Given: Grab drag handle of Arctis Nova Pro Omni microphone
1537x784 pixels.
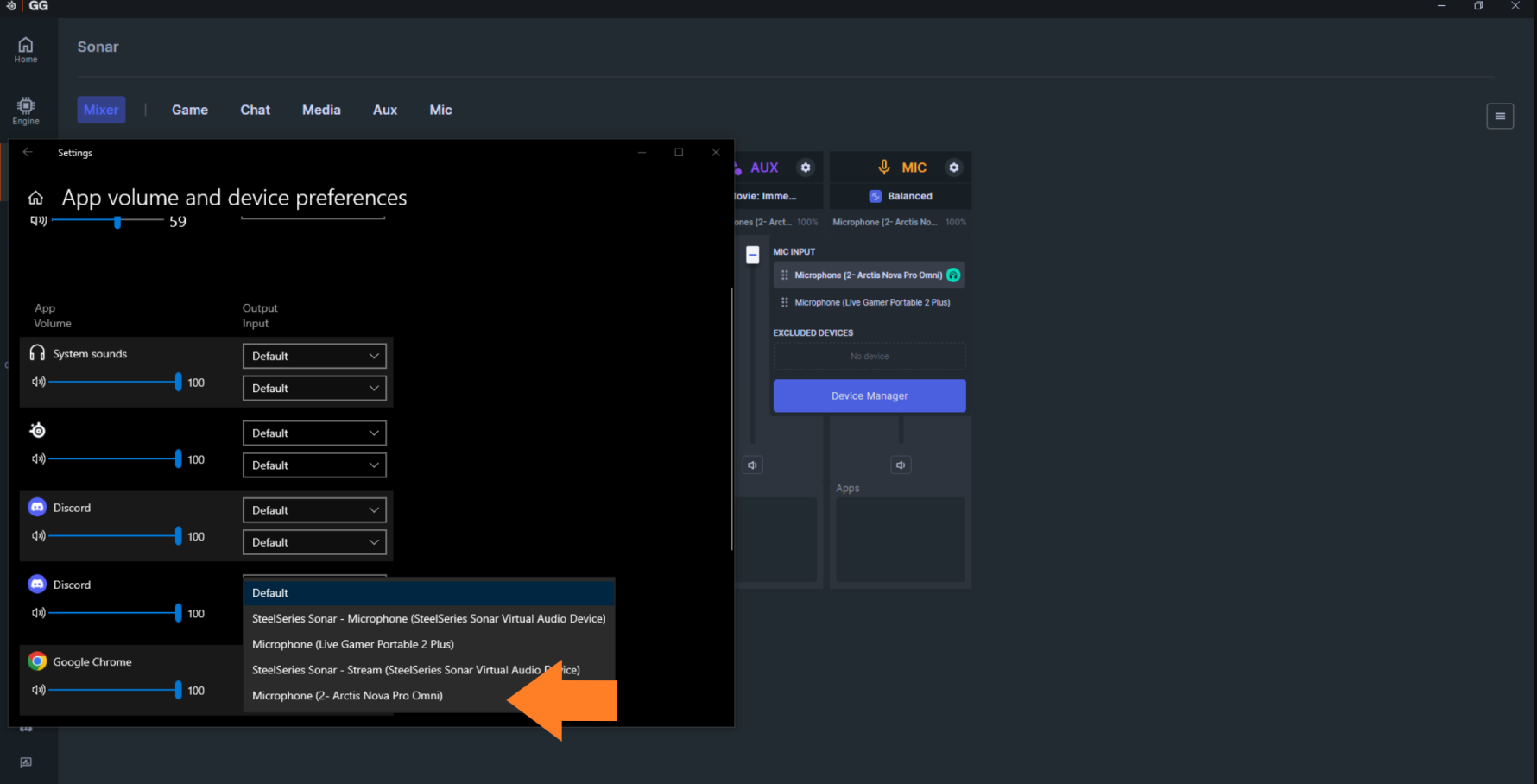Looking at the screenshot, I should (x=785, y=275).
